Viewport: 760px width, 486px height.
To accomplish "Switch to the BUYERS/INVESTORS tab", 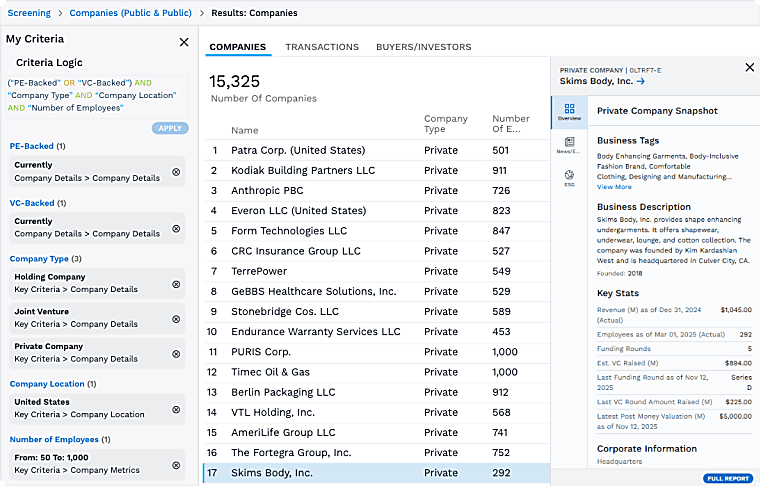I will click(424, 47).
